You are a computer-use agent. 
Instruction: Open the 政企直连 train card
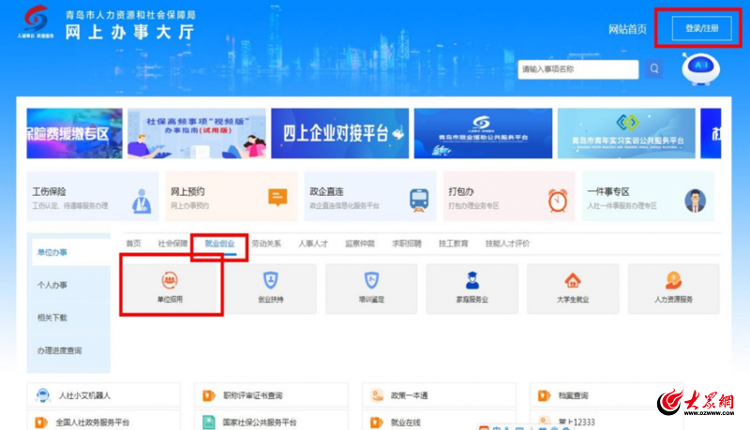click(370, 197)
